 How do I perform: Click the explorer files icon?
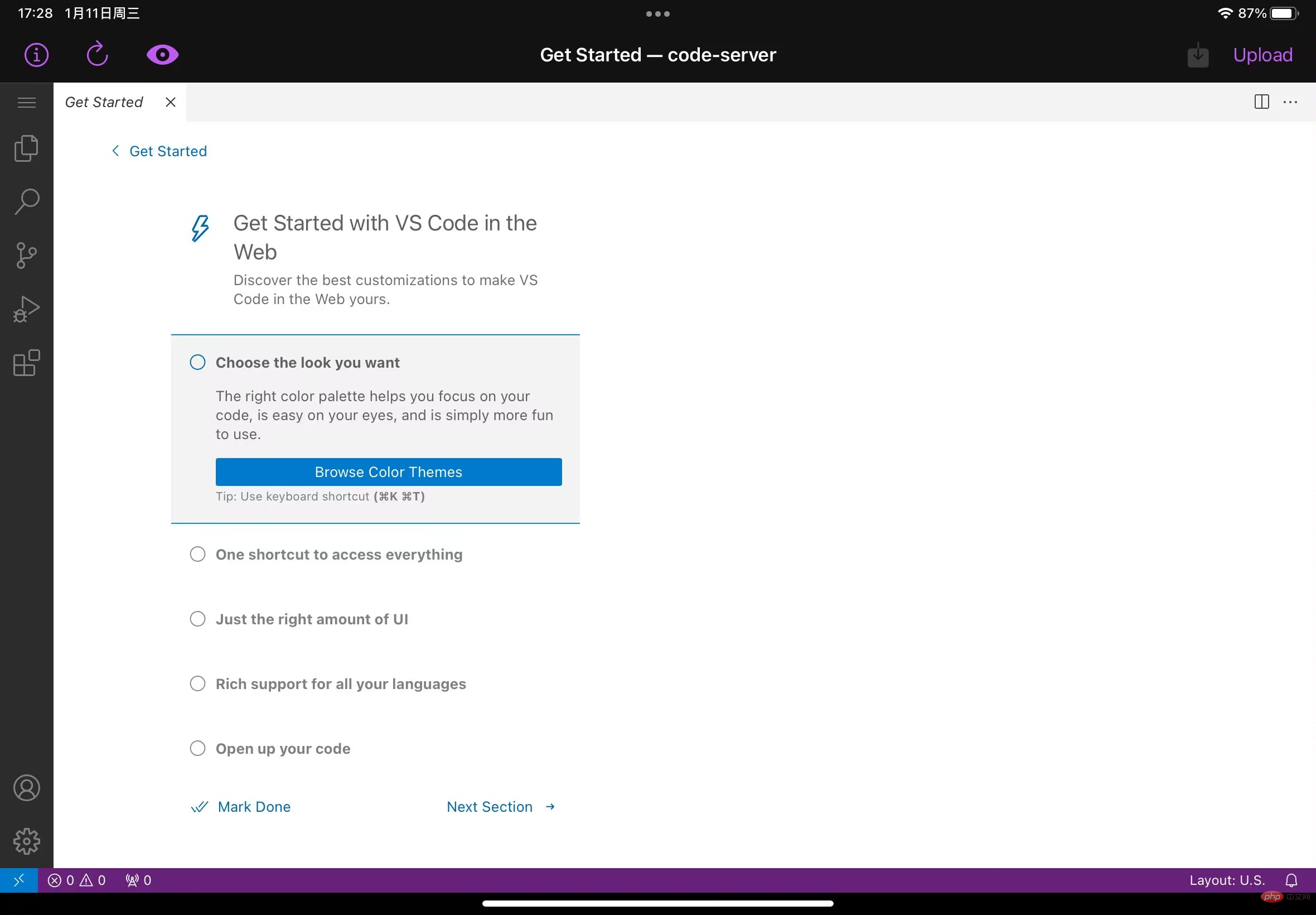point(26,148)
